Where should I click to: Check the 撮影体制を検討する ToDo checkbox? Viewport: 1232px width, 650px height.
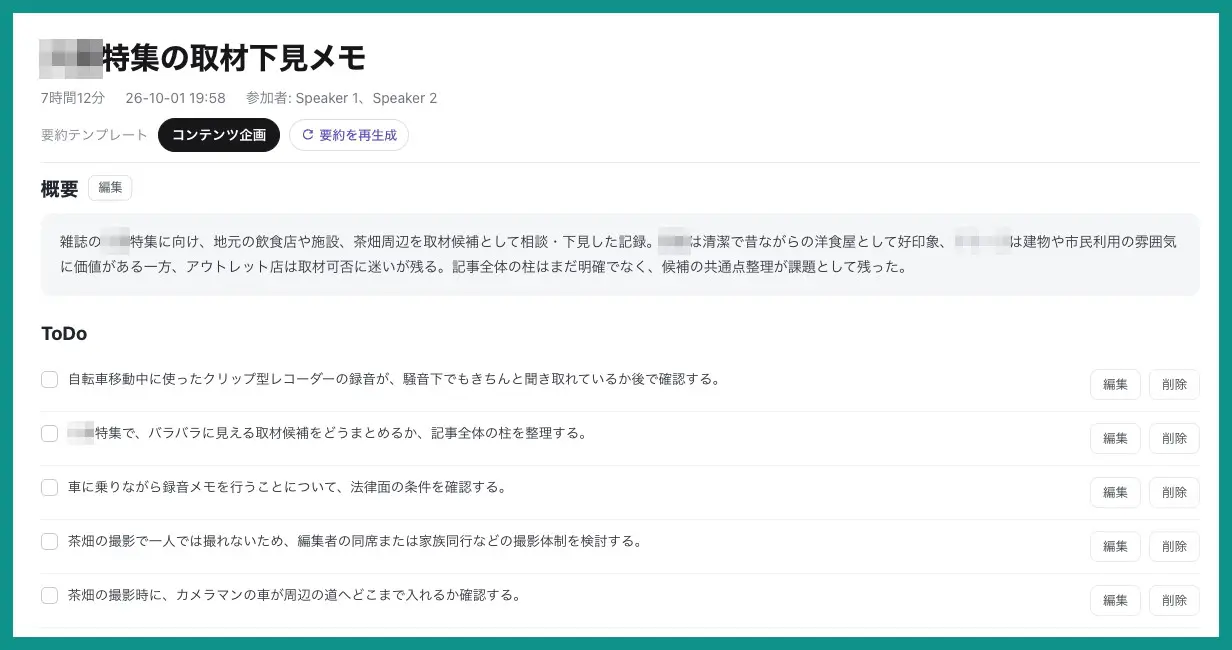click(x=49, y=542)
